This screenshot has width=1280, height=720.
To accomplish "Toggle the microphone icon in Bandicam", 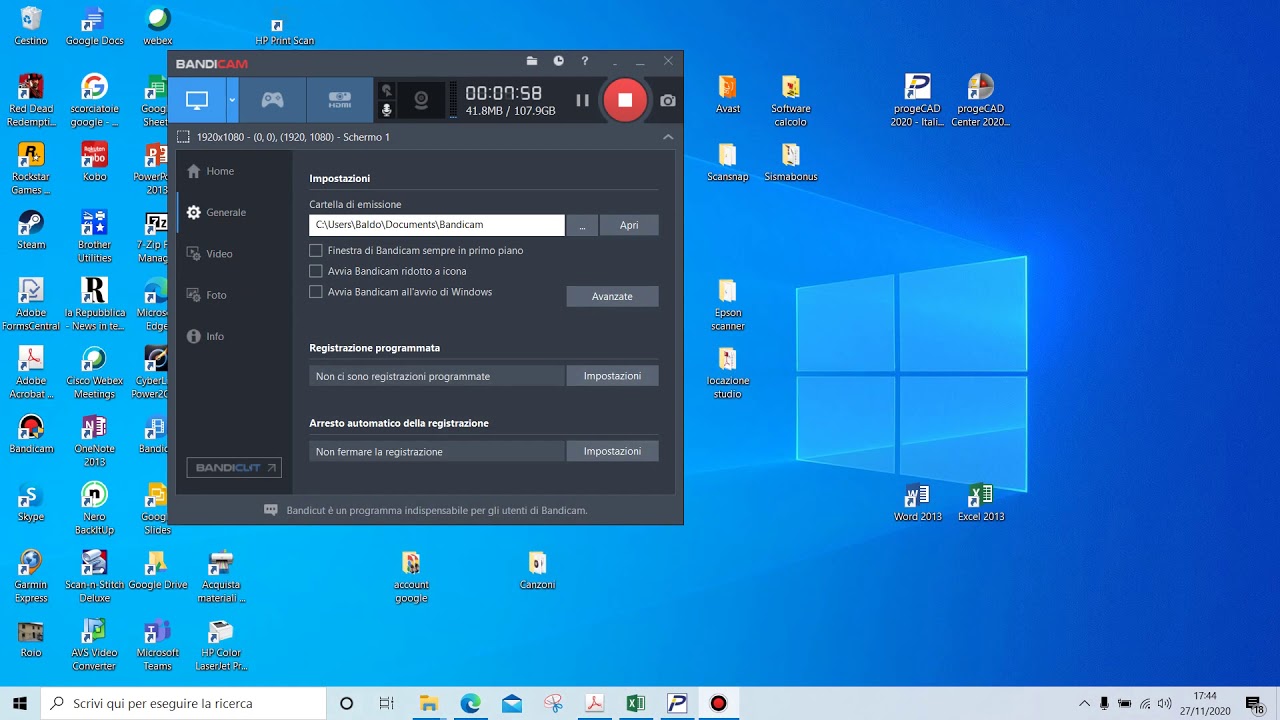I will click(387, 110).
